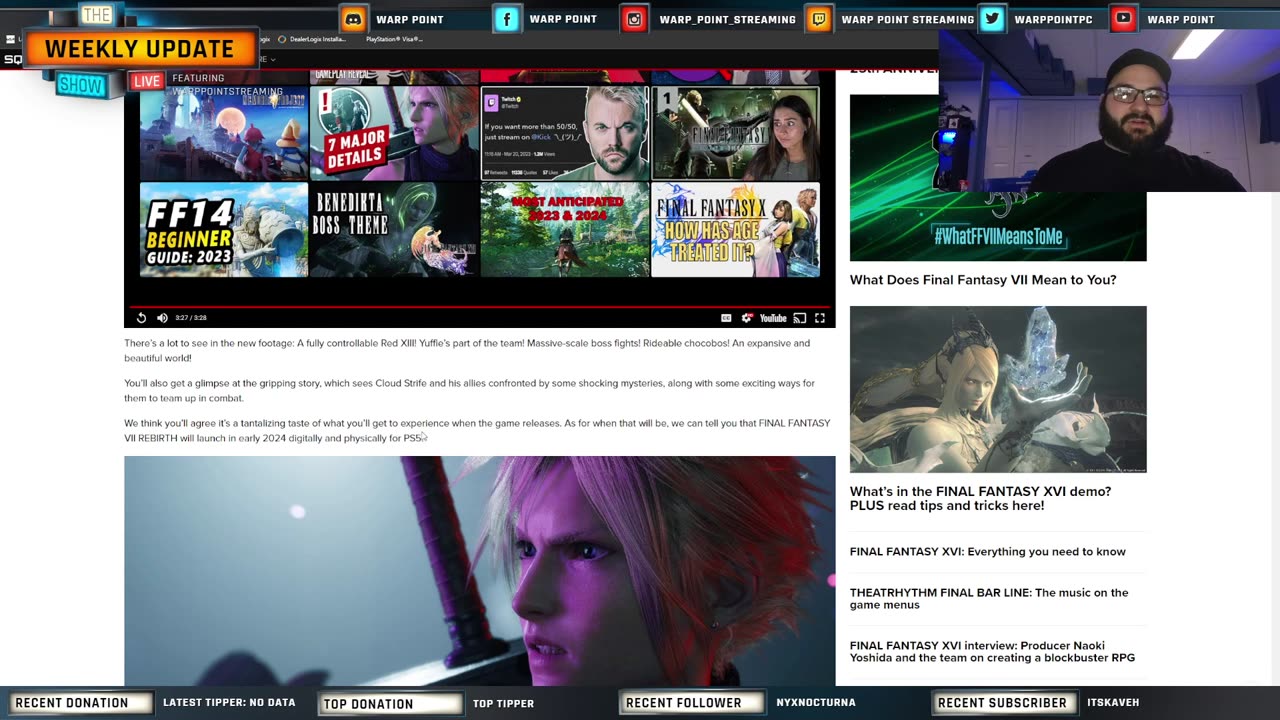Image resolution: width=1280 pixels, height=720 pixels.
Task: Click the ITSKAVEH subscriber name
Action: click(x=1113, y=703)
